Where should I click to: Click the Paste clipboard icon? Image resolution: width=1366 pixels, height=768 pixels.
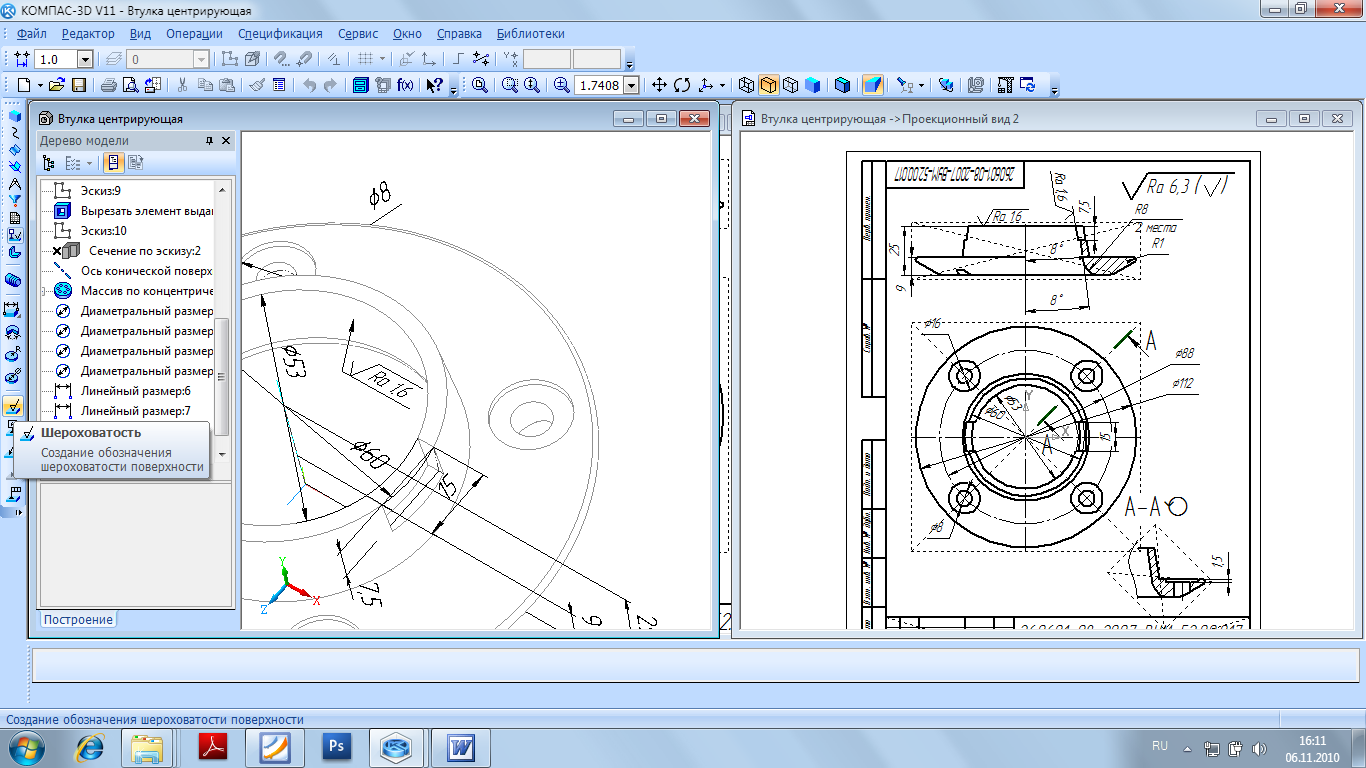227,85
